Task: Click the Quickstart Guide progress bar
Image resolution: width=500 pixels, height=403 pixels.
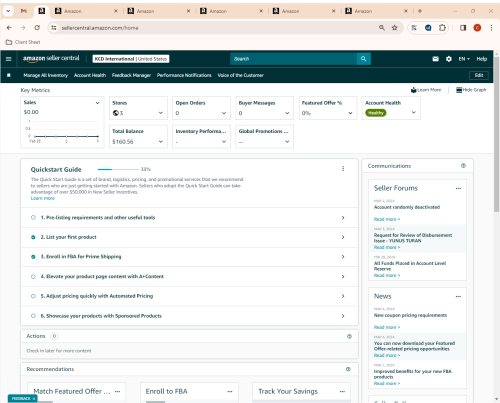Action: (x=118, y=169)
